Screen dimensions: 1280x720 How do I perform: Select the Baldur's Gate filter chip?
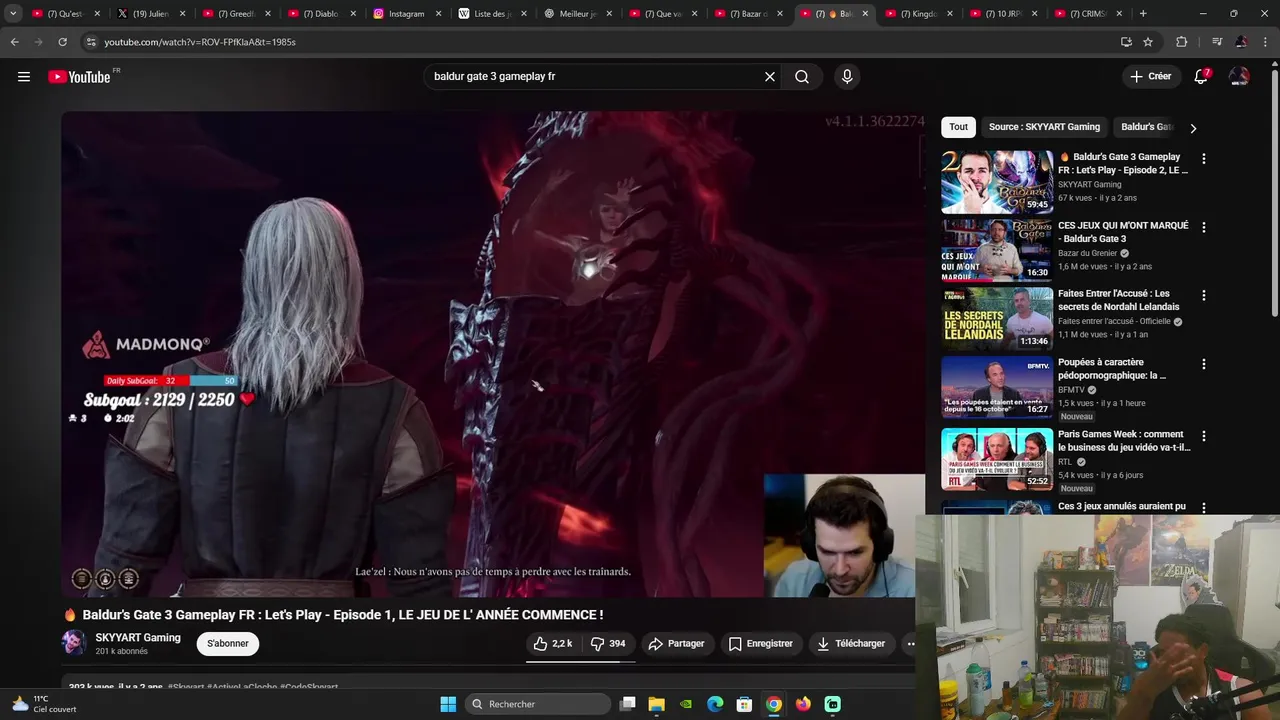(x=1146, y=127)
